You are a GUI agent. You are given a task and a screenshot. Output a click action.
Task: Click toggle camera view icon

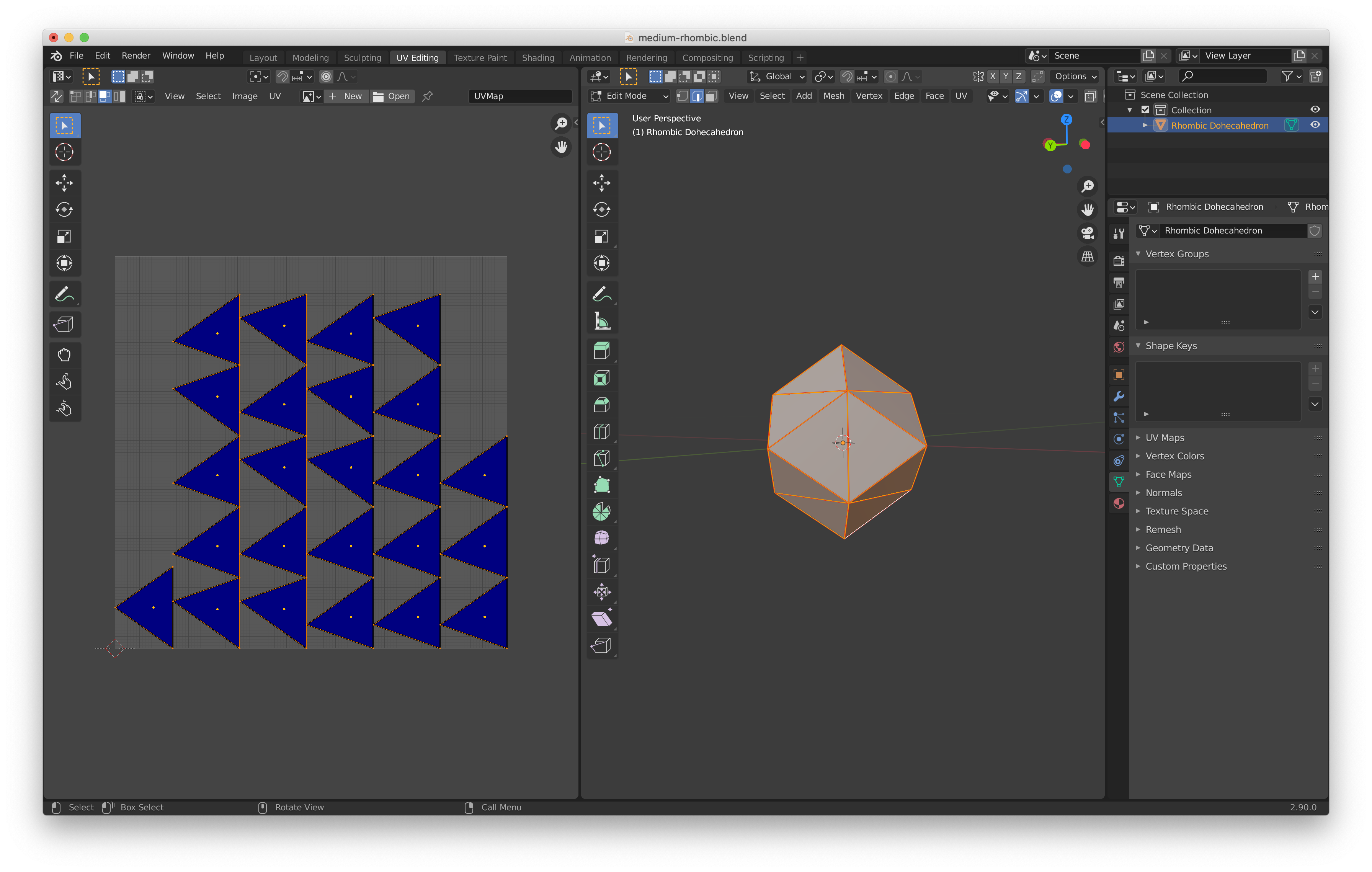click(1087, 233)
